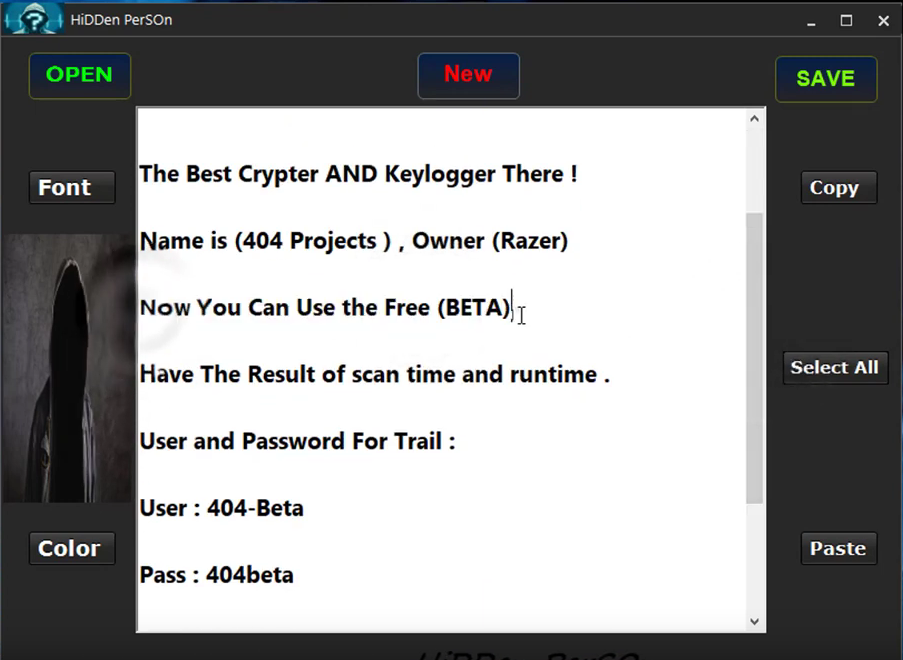Close the HiDDen PerSOn window
This screenshot has width=903, height=660.
[883, 21]
